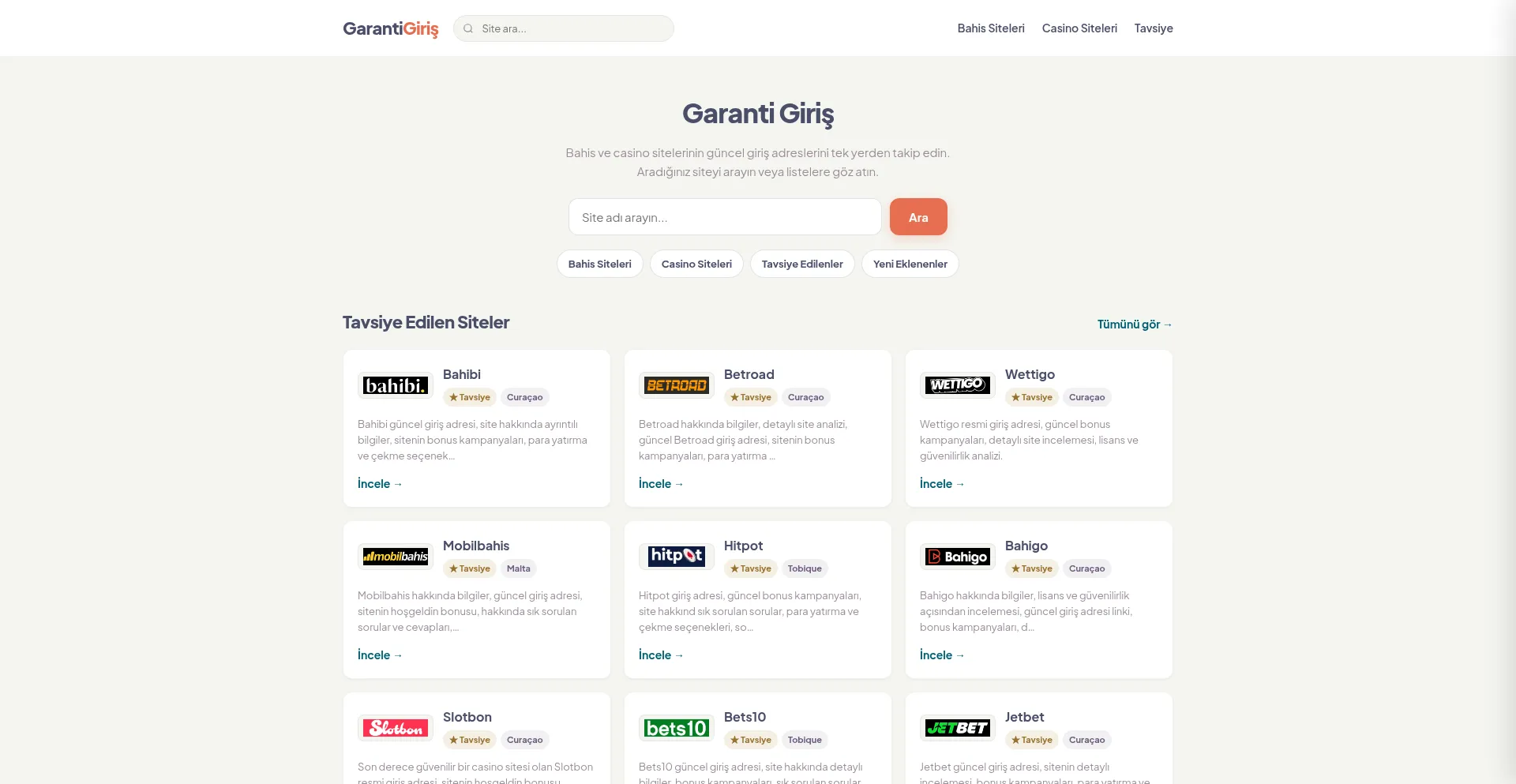The image size is (1516, 784).
Task: Select the Wettigo logo image
Action: (x=958, y=385)
